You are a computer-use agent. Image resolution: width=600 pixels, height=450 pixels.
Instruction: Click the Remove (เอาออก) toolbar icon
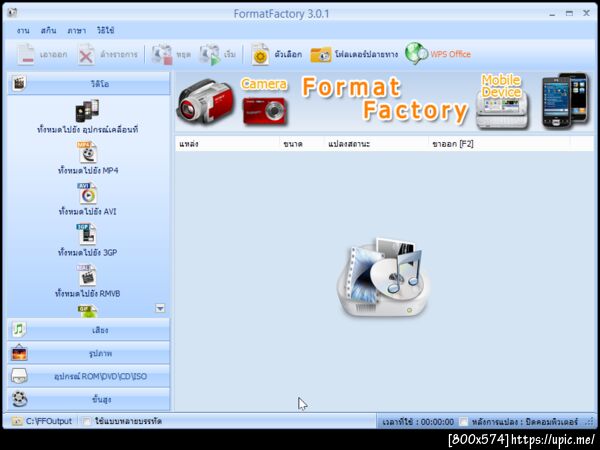click(26, 54)
